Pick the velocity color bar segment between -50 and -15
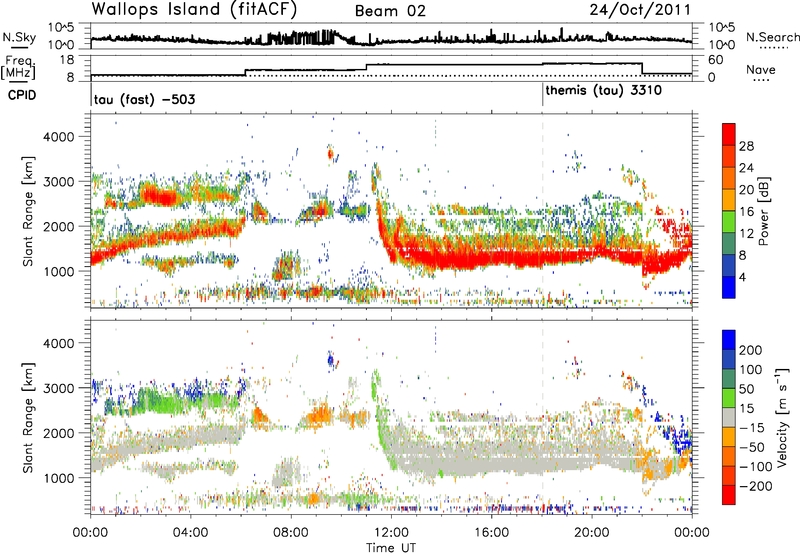The height and width of the screenshot is (554, 800). (729, 436)
